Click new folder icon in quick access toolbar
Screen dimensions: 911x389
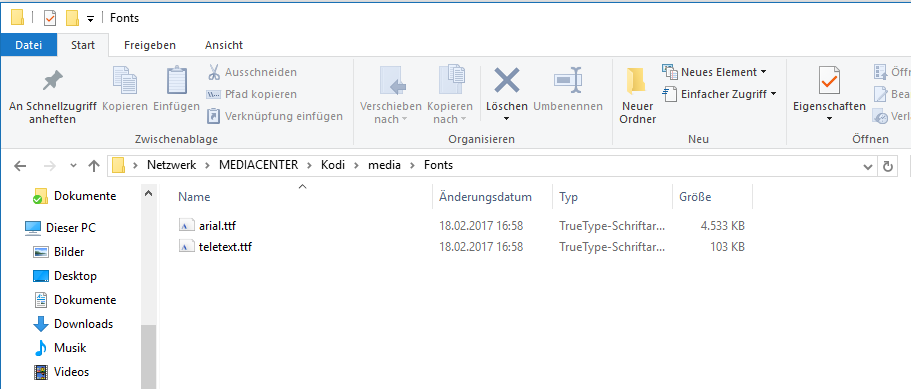[72, 18]
